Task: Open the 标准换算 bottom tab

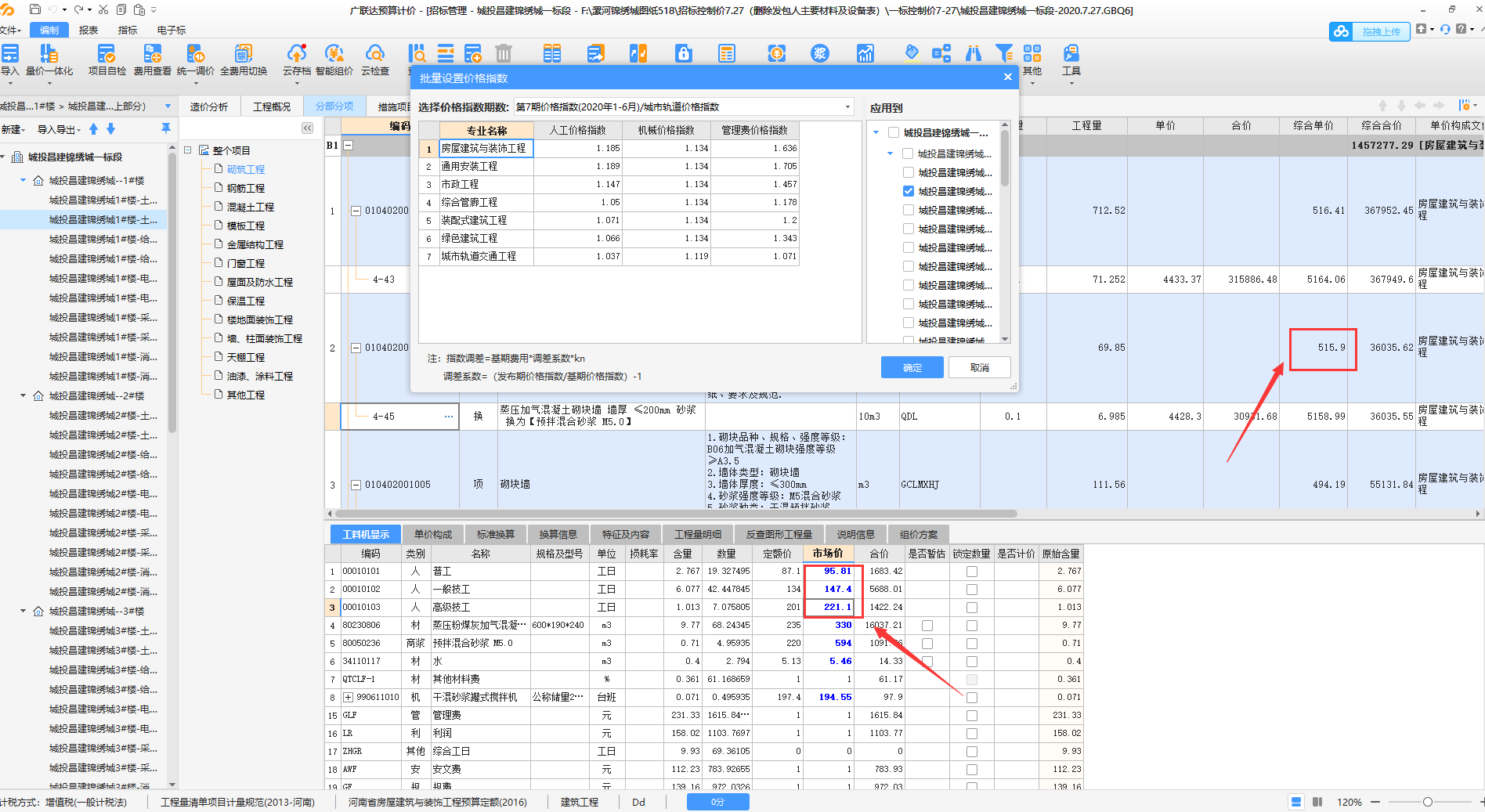Action: point(496,534)
